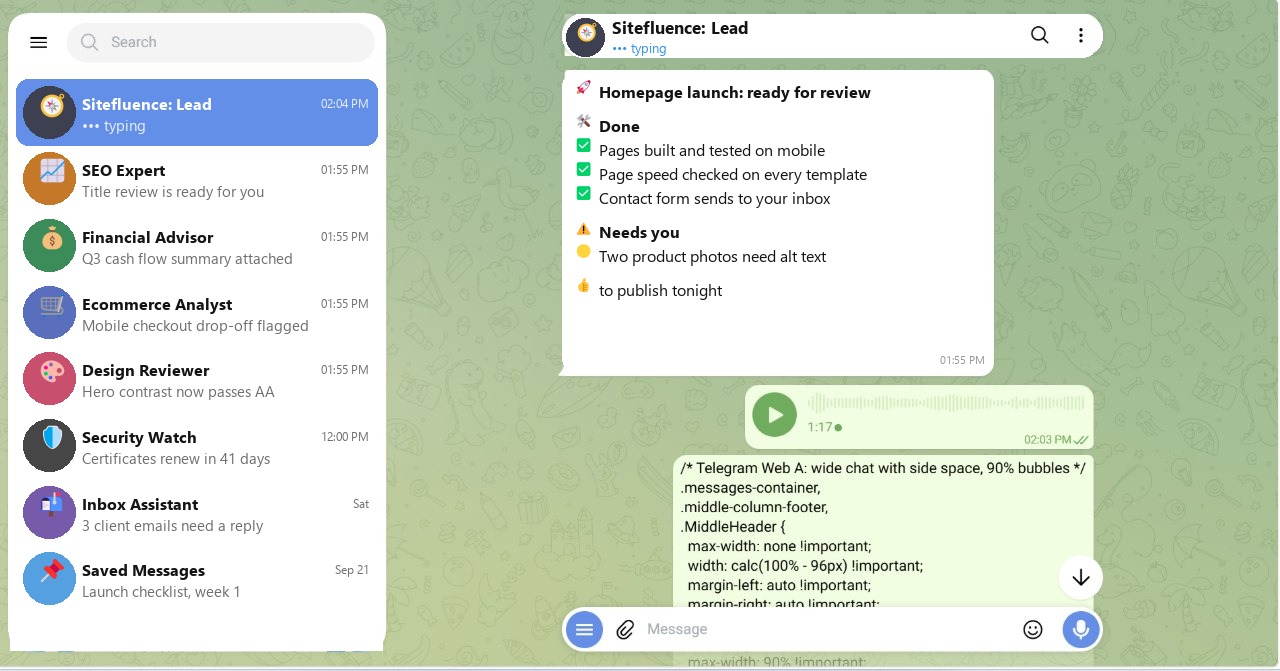1280x671 pixels.
Task: Click the 12:00 PM time on Security Watch
Action: [x=345, y=437]
